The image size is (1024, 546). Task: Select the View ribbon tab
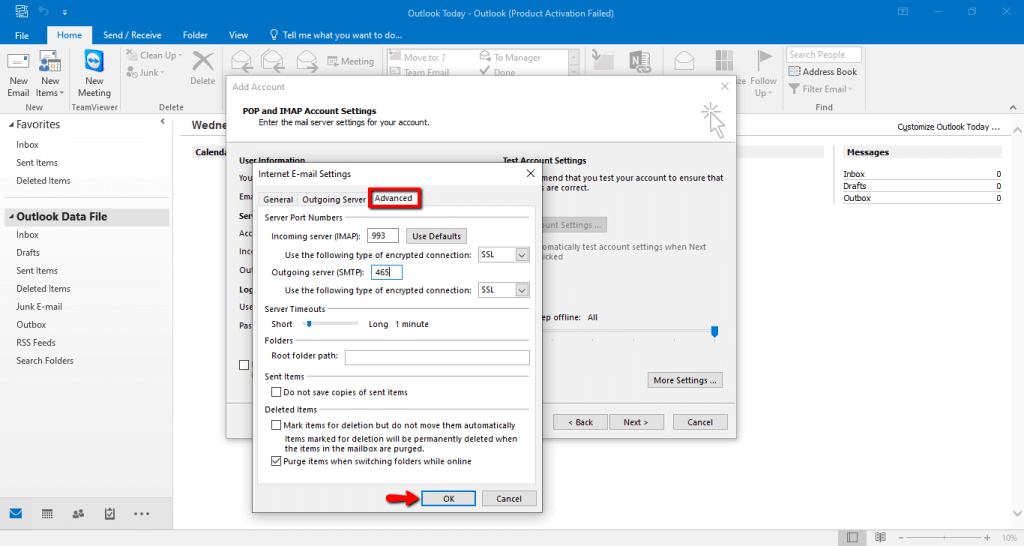tap(238, 35)
